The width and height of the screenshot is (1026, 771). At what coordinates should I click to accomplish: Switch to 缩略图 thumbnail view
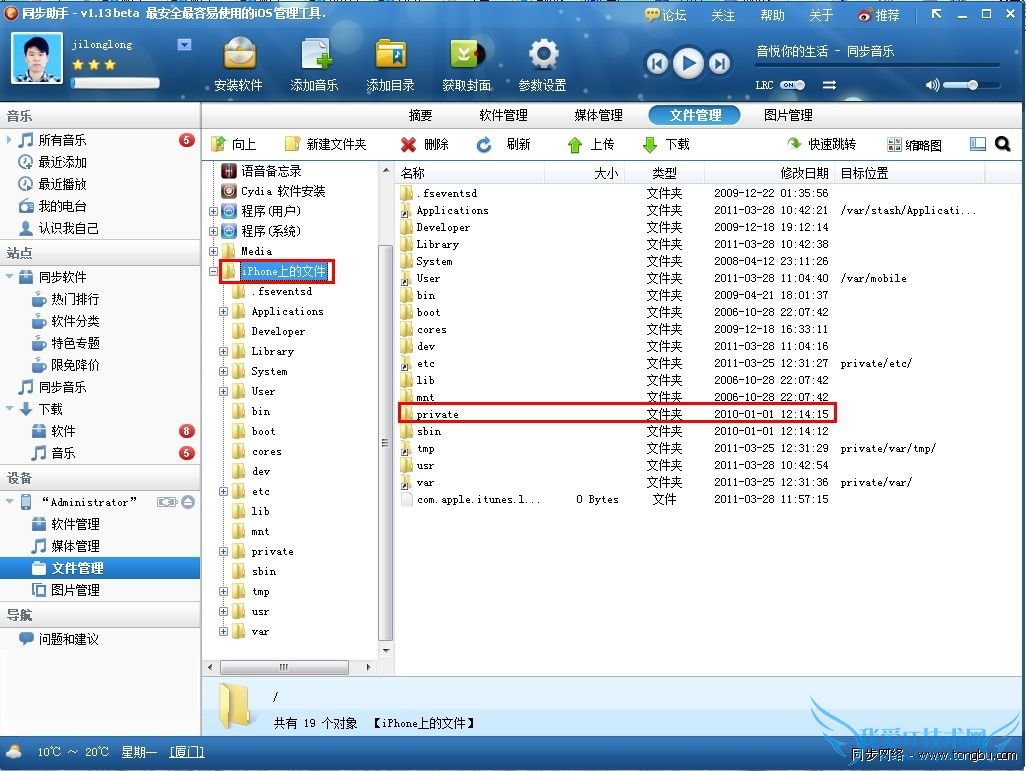(914, 145)
